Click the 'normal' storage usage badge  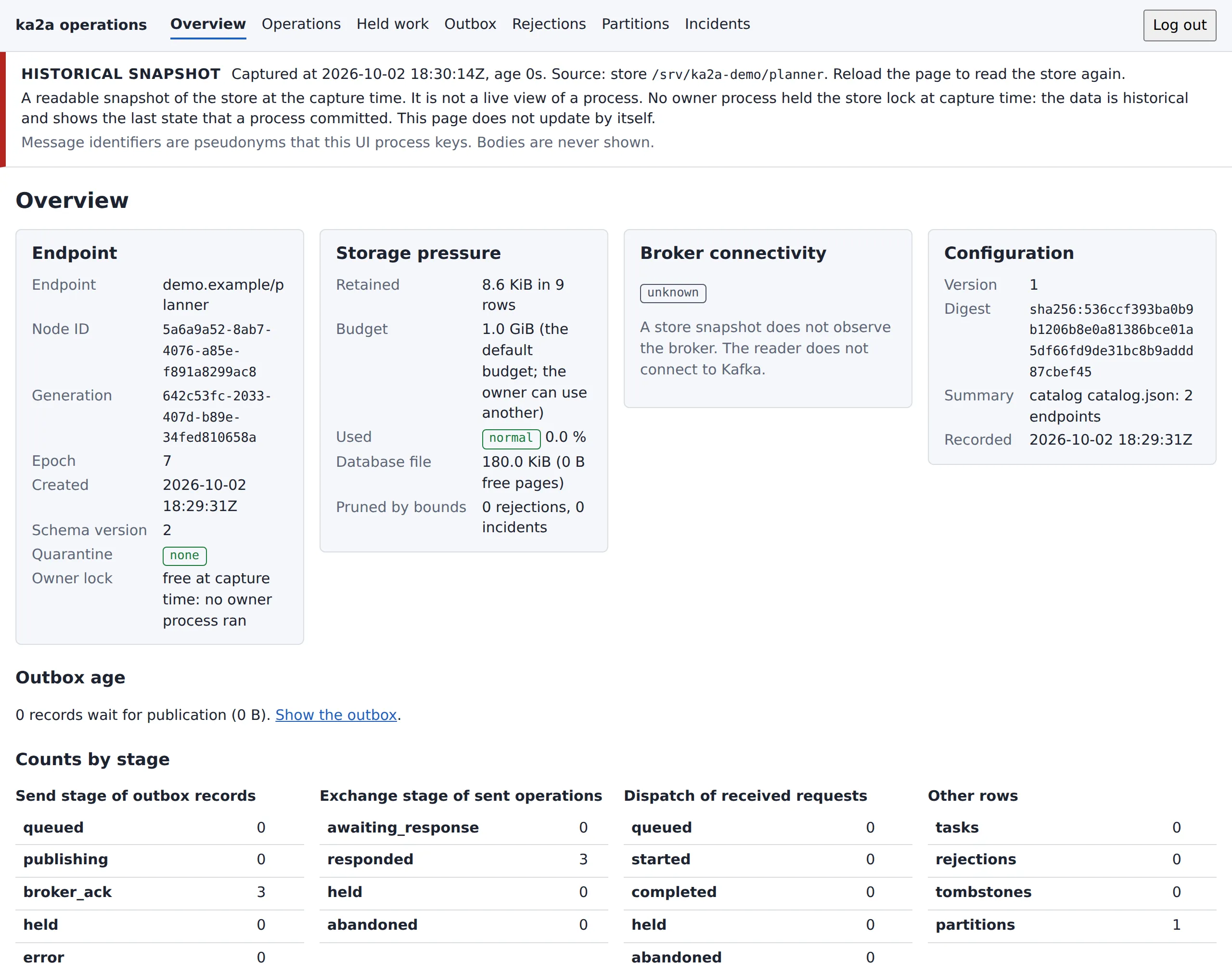[x=511, y=438]
